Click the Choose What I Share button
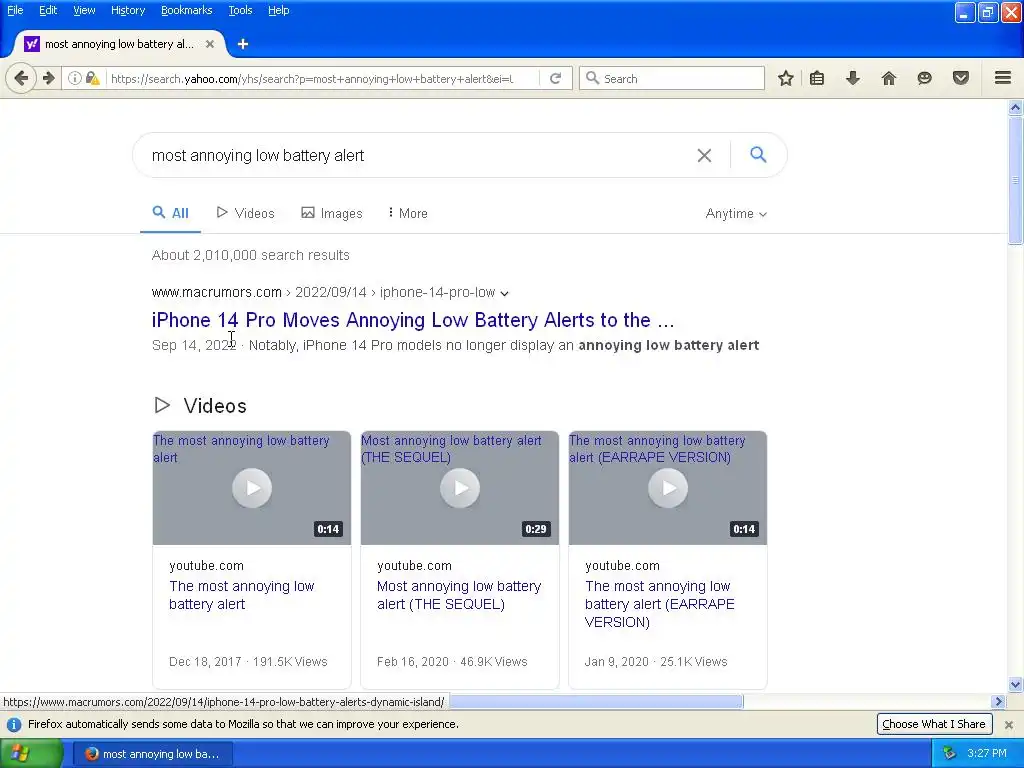Image resolution: width=1024 pixels, height=768 pixels. coord(934,724)
